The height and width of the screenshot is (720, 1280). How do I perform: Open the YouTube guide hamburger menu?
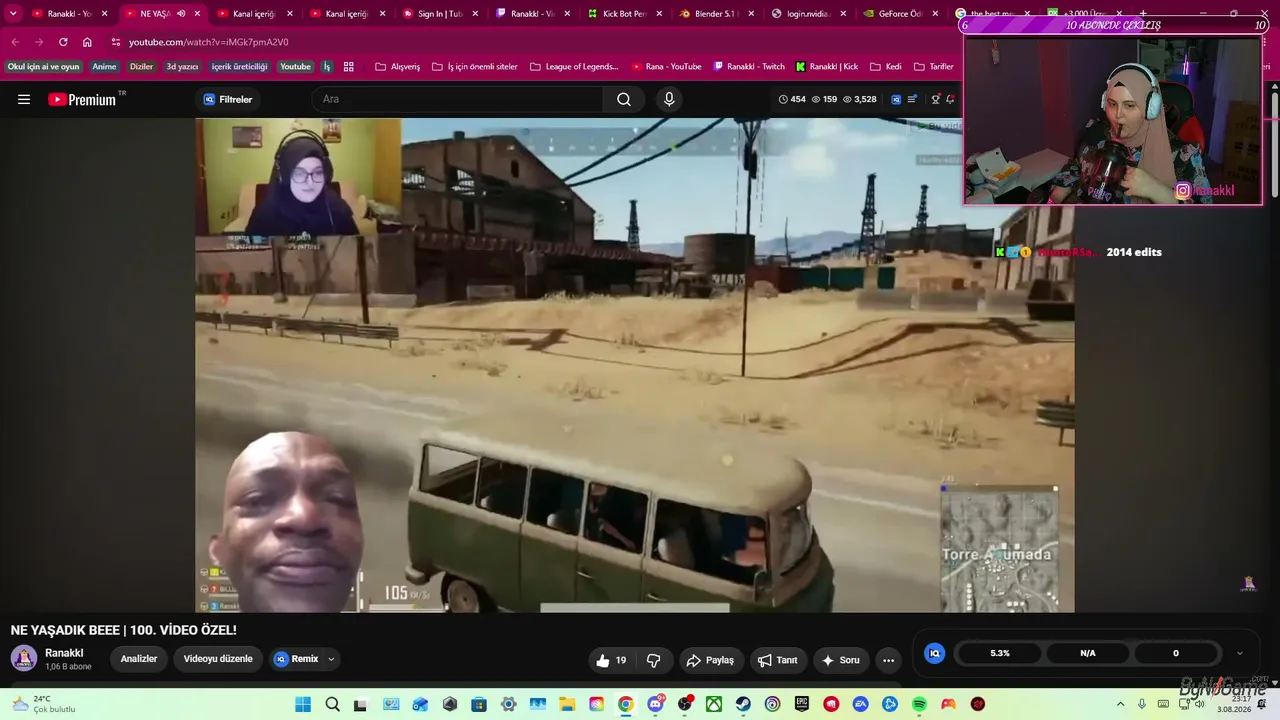click(24, 99)
